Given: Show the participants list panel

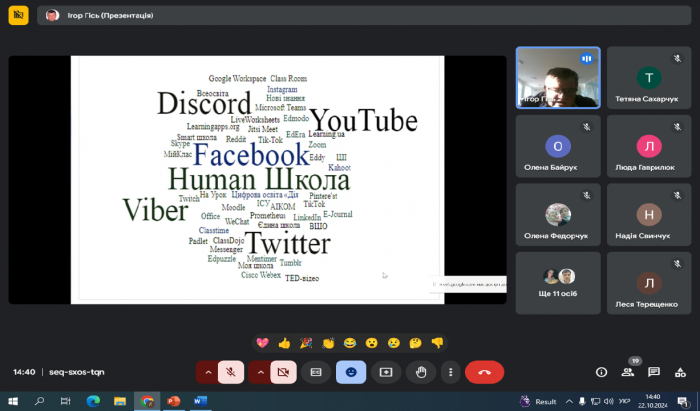Looking at the screenshot, I should tap(628, 372).
